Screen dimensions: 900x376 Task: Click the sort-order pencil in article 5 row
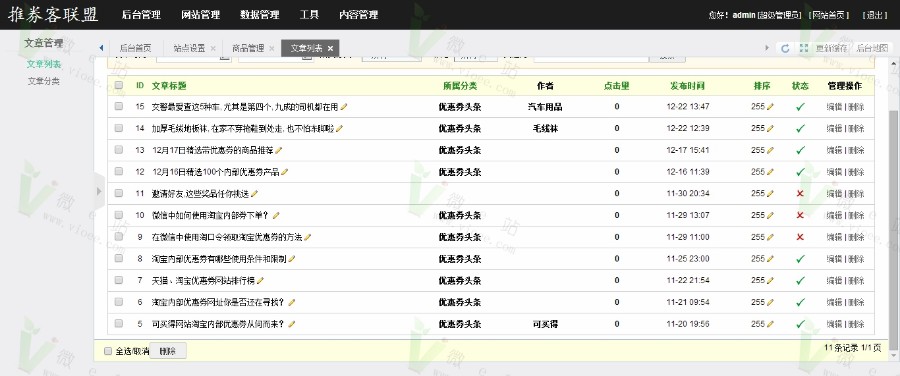click(770, 324)
